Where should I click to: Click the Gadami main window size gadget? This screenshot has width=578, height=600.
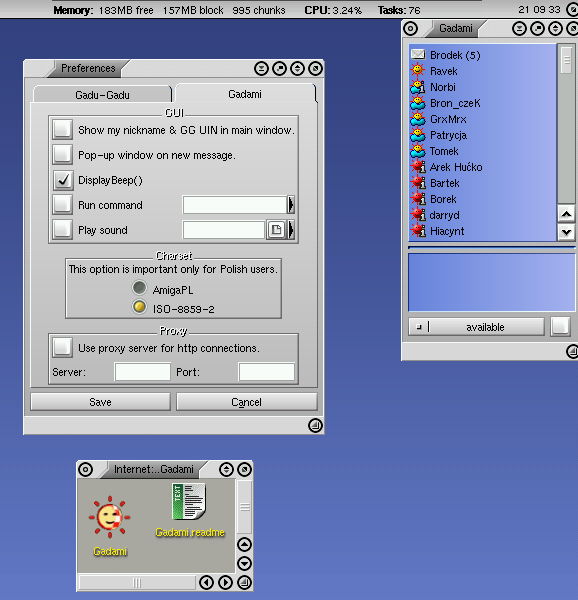pos(572,351)
